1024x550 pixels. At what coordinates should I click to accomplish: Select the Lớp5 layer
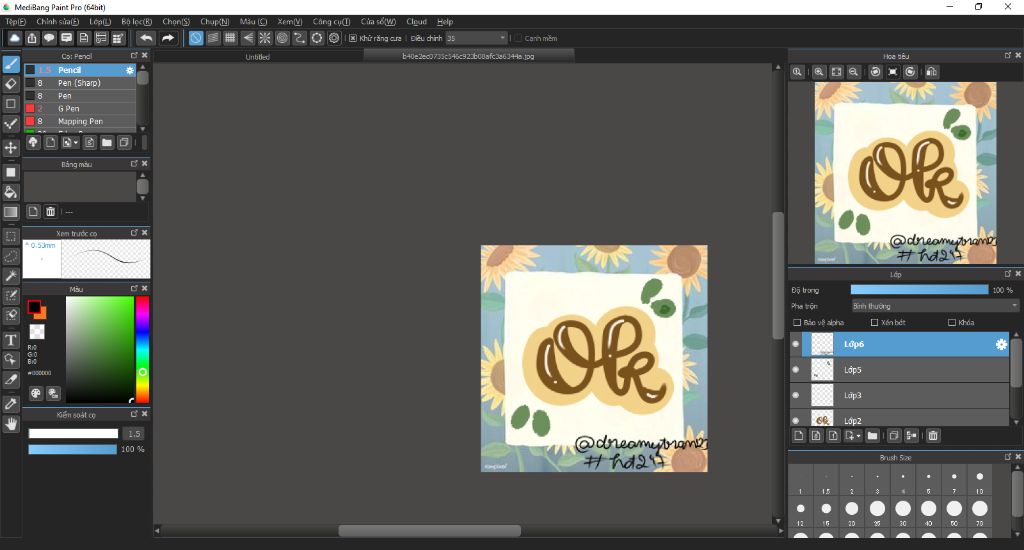pos(899,370)
